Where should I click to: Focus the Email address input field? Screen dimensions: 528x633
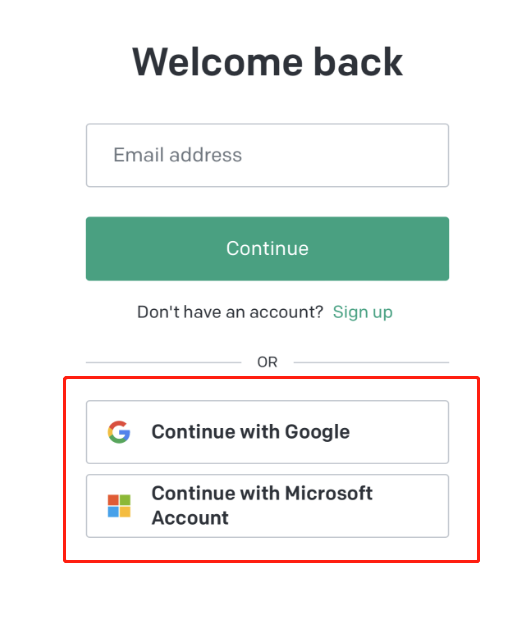click(x=267, y=155)
